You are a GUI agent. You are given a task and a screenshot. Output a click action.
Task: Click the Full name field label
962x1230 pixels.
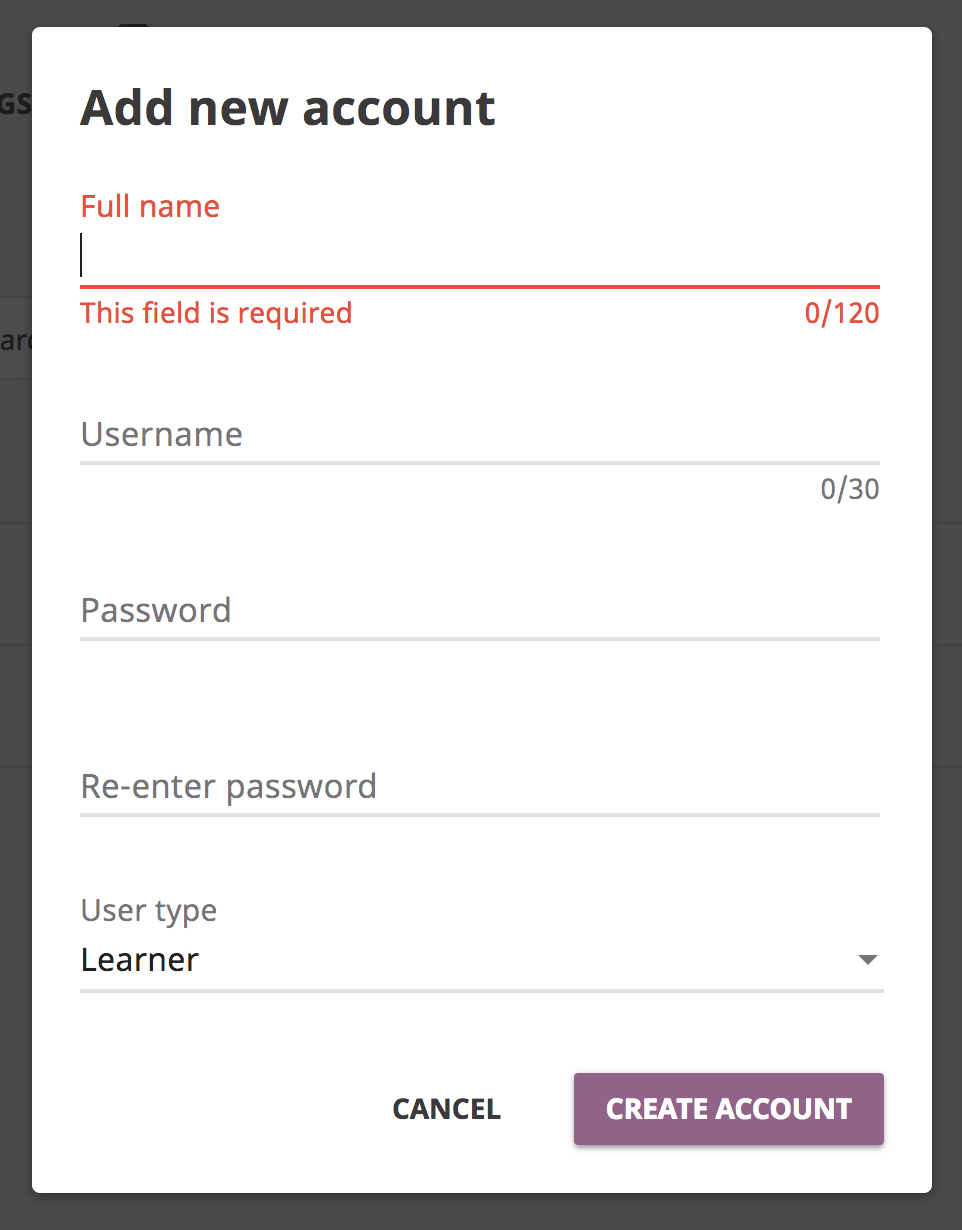pos(150,206)
